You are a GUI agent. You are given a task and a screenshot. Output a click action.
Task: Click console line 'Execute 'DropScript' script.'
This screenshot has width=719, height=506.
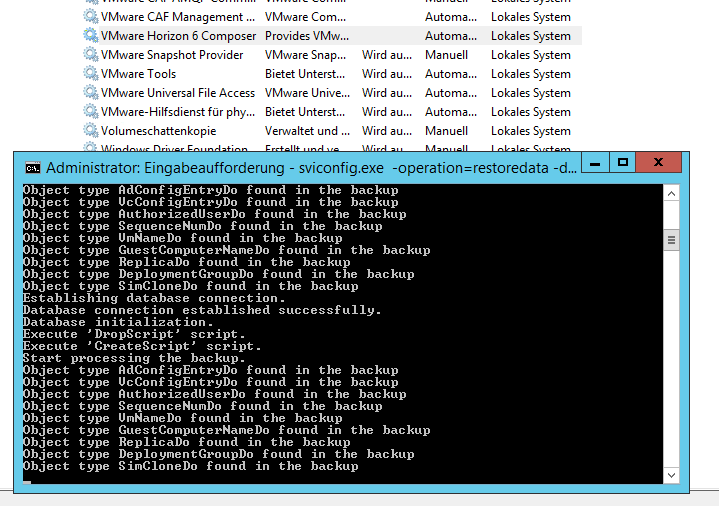click(x=134, y=334)
